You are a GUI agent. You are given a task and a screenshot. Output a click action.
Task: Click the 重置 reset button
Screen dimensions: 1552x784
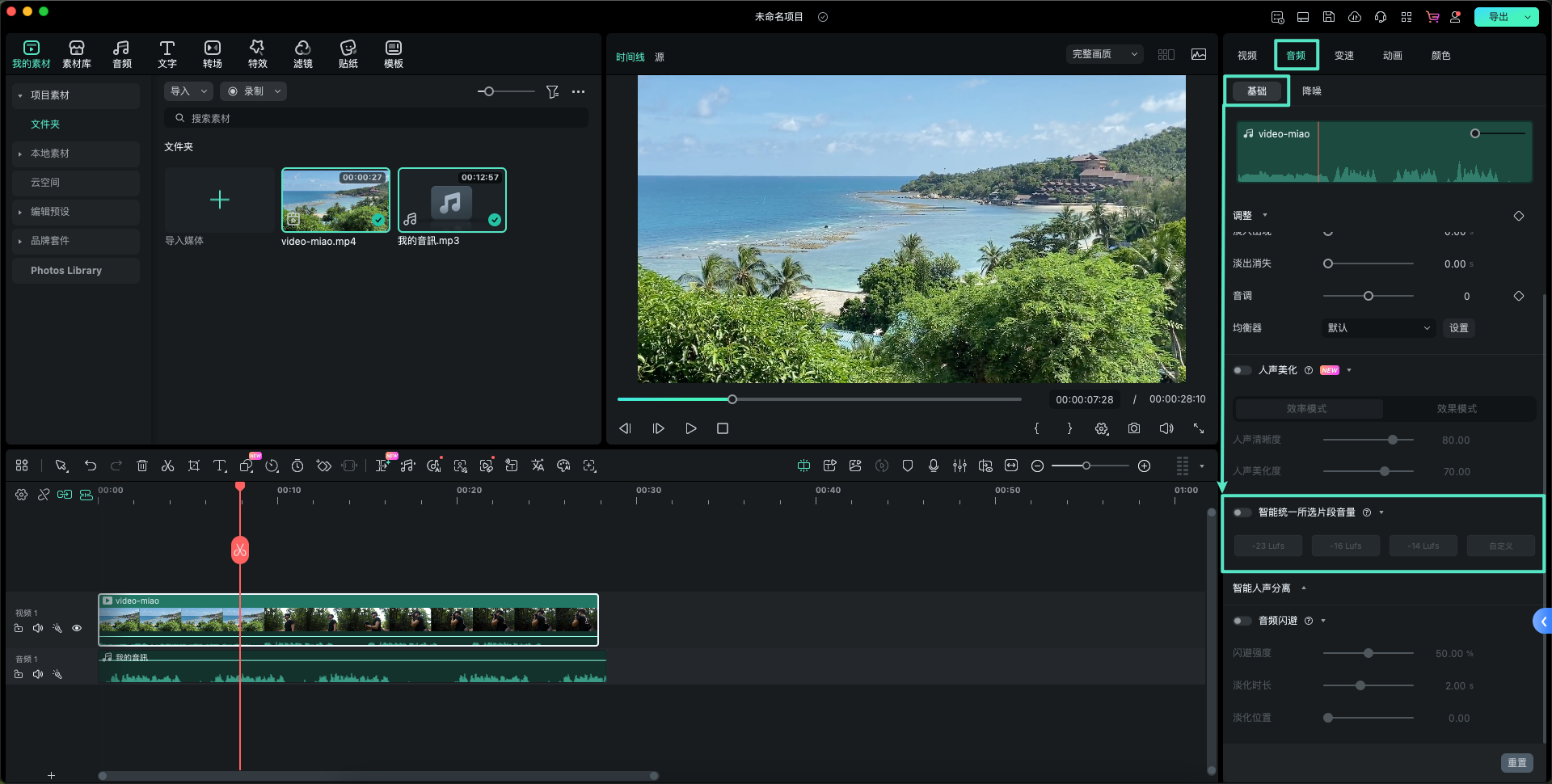(x=1516, y=762)
